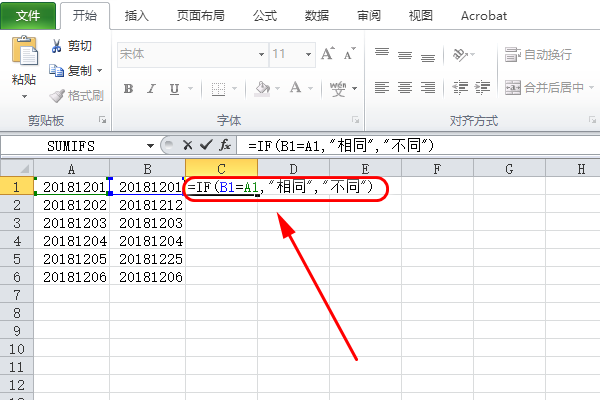Image resolution: width=600 pixels, height=400 pixels.
Task: Open Name Box dropdown next to SUMIFS
Action: pyautogui.click(x=150, y=146)
